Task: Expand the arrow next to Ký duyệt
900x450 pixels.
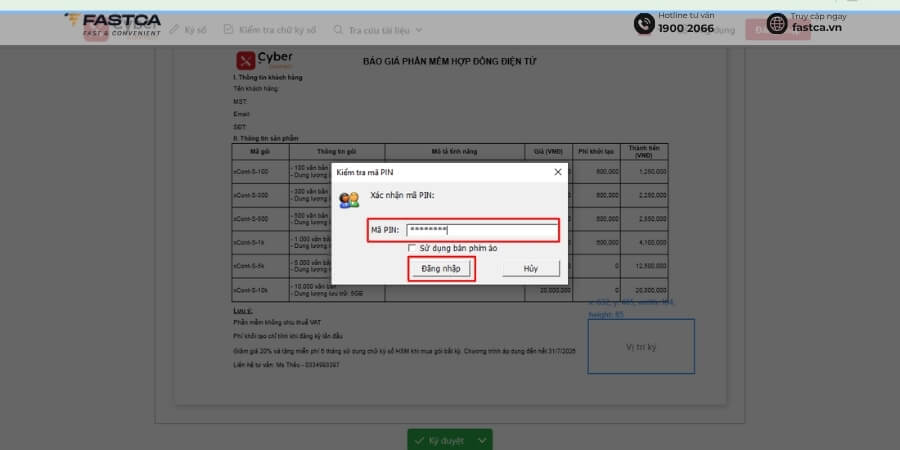Action: (483, 440)
